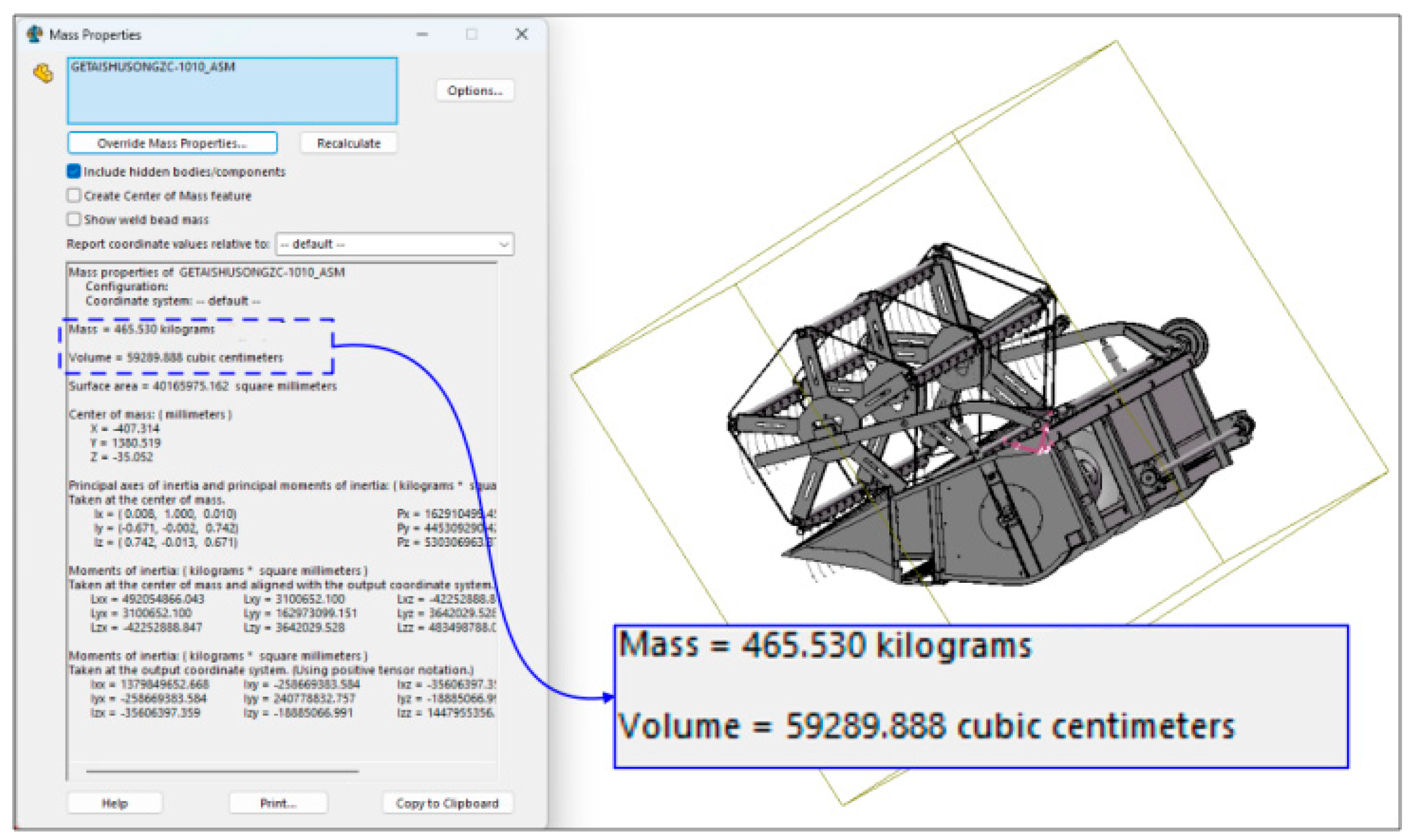The image size is (1414, 840).
Task: Close the Mass Properties dialog
Action: click(521, 34)
